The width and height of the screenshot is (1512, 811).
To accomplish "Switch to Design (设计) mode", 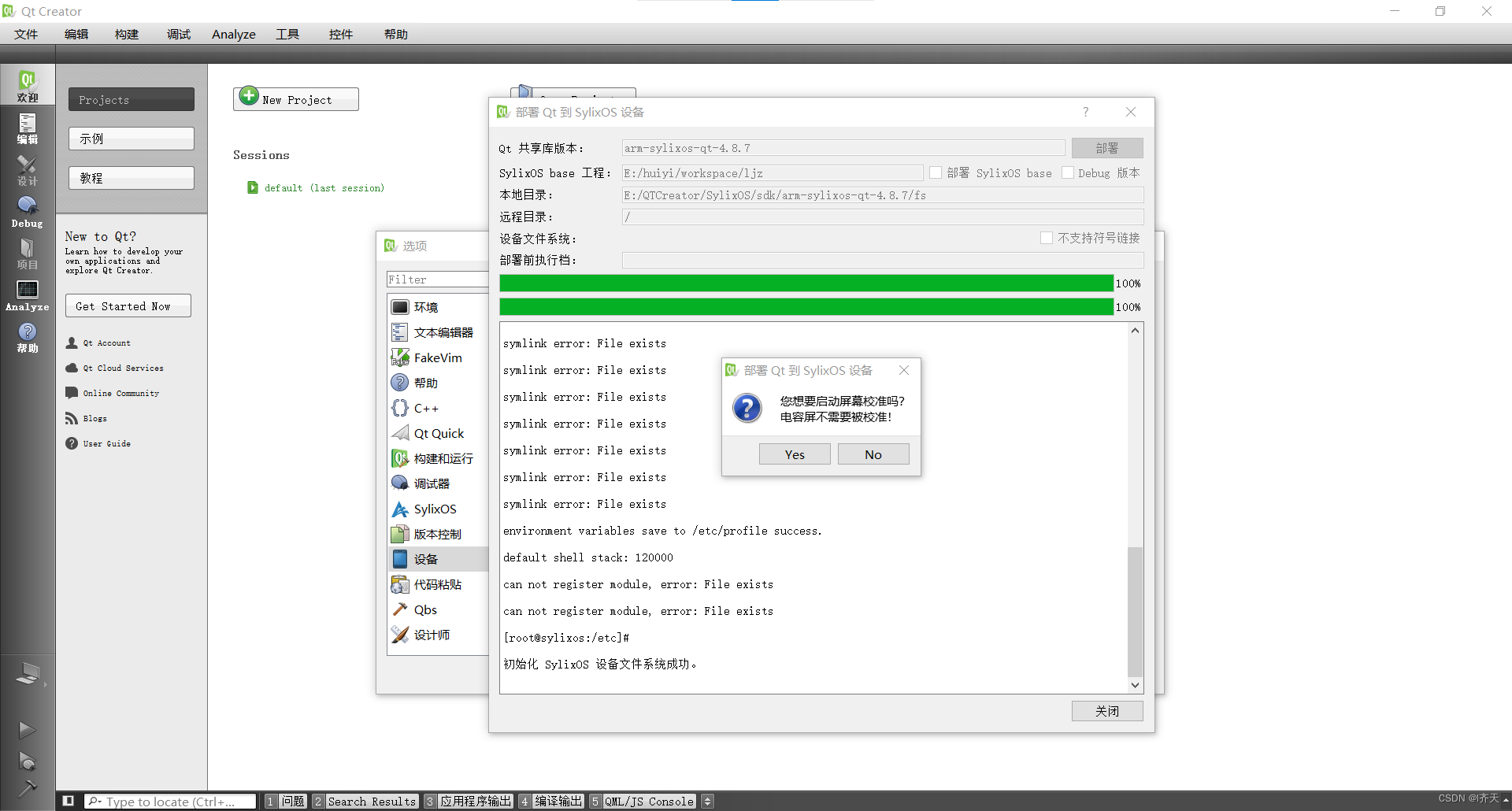I will [x=28, y=169].
